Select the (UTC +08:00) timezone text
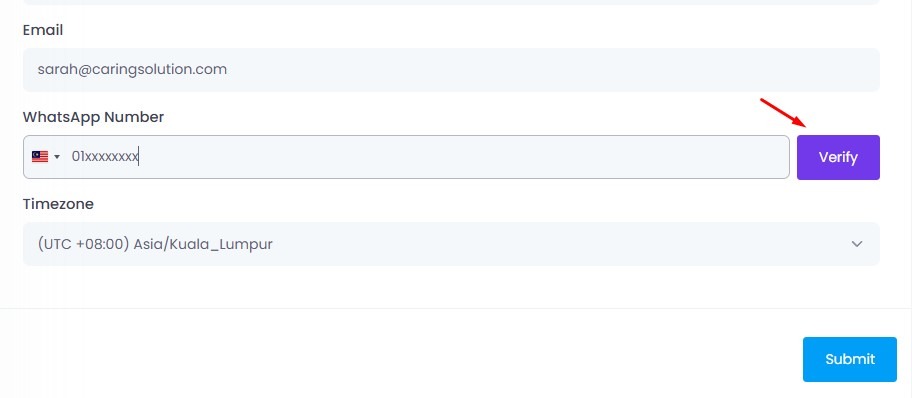This screenshot has height=398, width=912. click(83, 244)
